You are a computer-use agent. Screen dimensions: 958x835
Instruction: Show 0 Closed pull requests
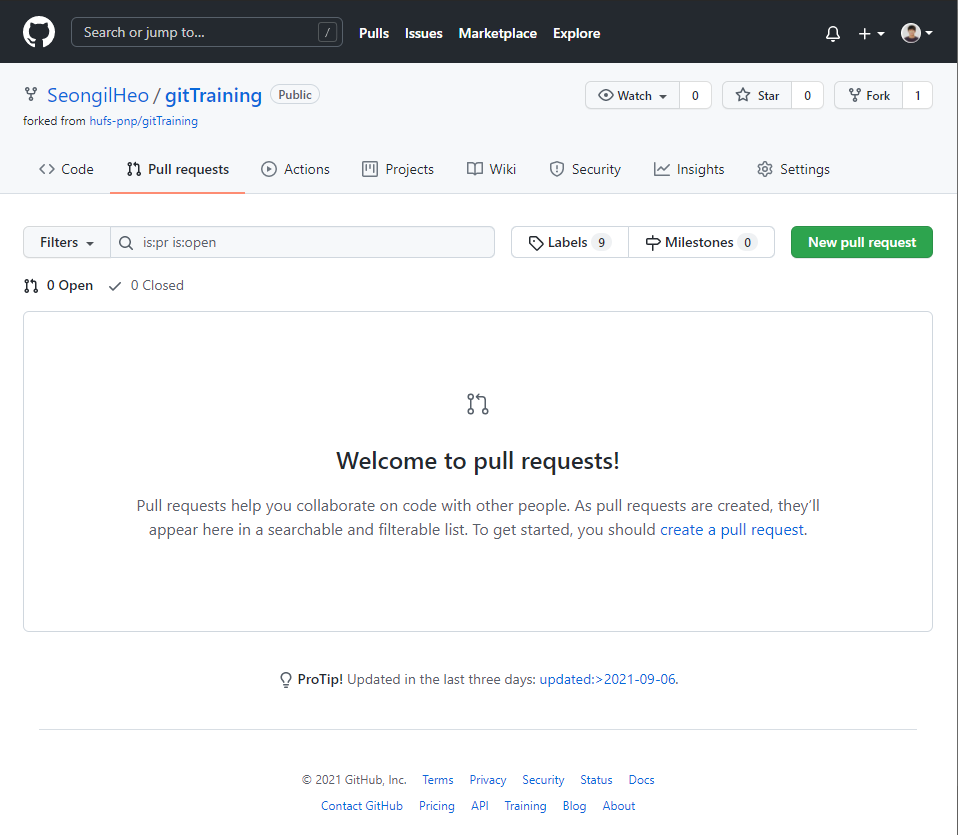[x=146, y=285]
